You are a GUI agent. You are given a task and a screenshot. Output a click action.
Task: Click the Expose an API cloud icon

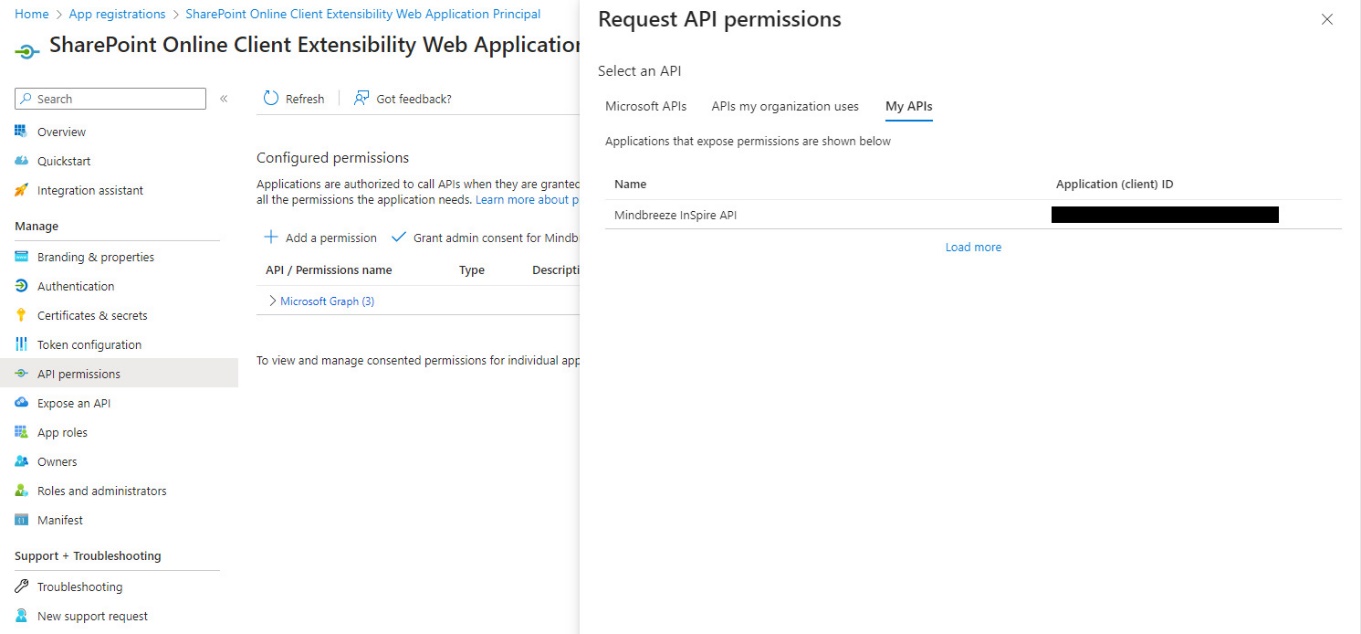point(21,403)
